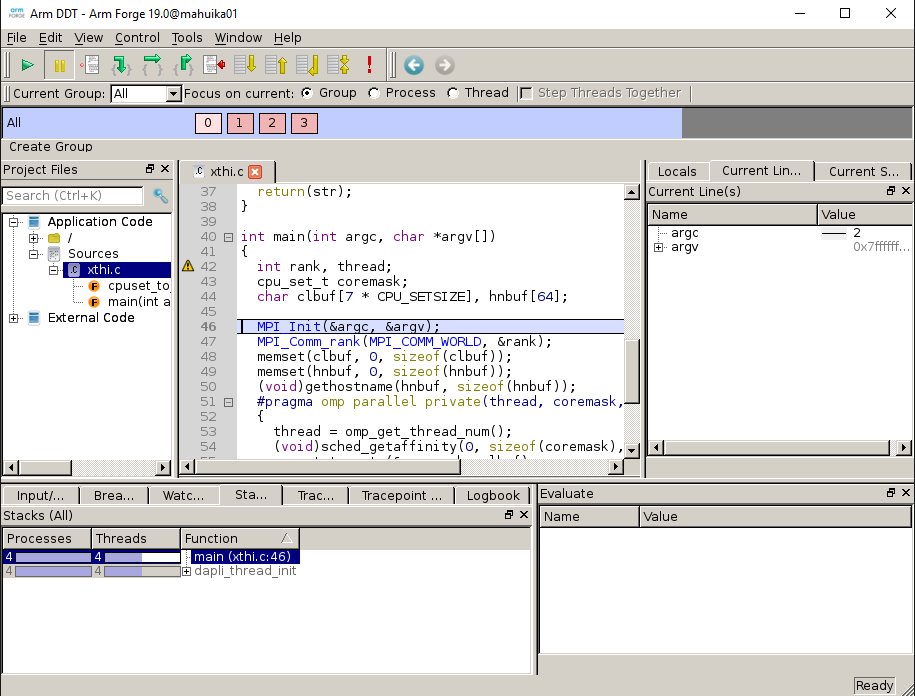Select the Process focus radio button
This screenshot has width=915, height=696.
372,92
